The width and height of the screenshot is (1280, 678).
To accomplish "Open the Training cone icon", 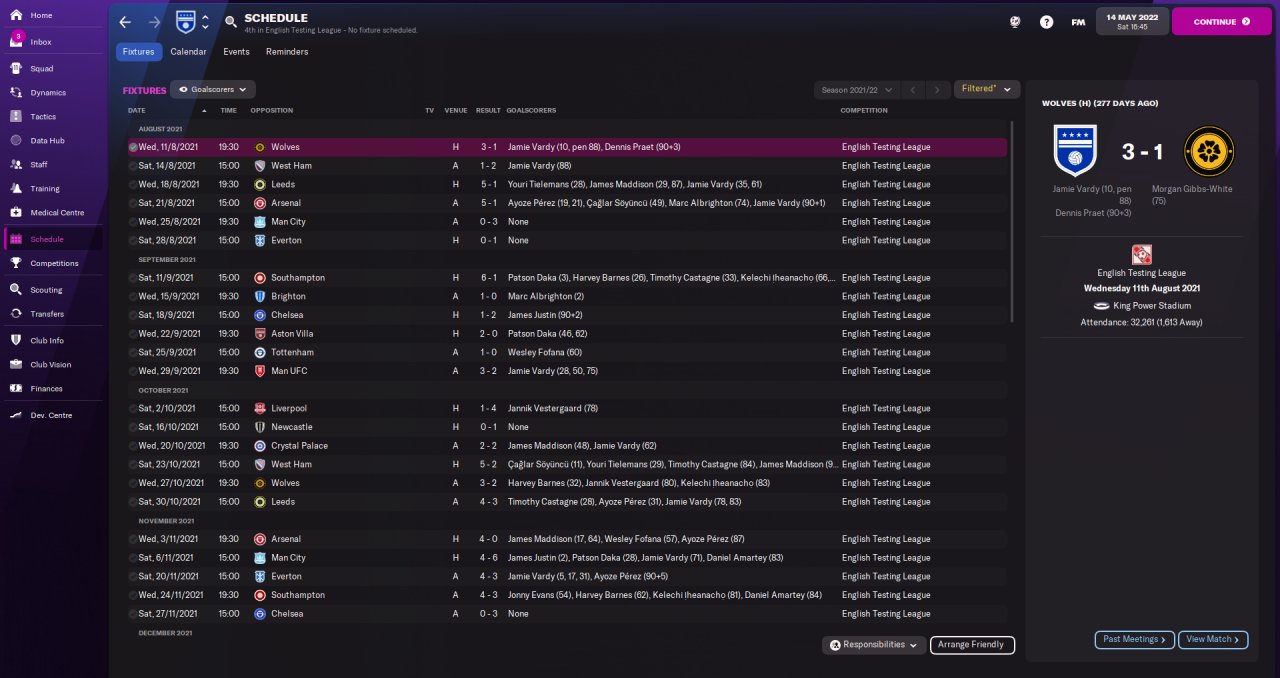I will pos(16,189).
